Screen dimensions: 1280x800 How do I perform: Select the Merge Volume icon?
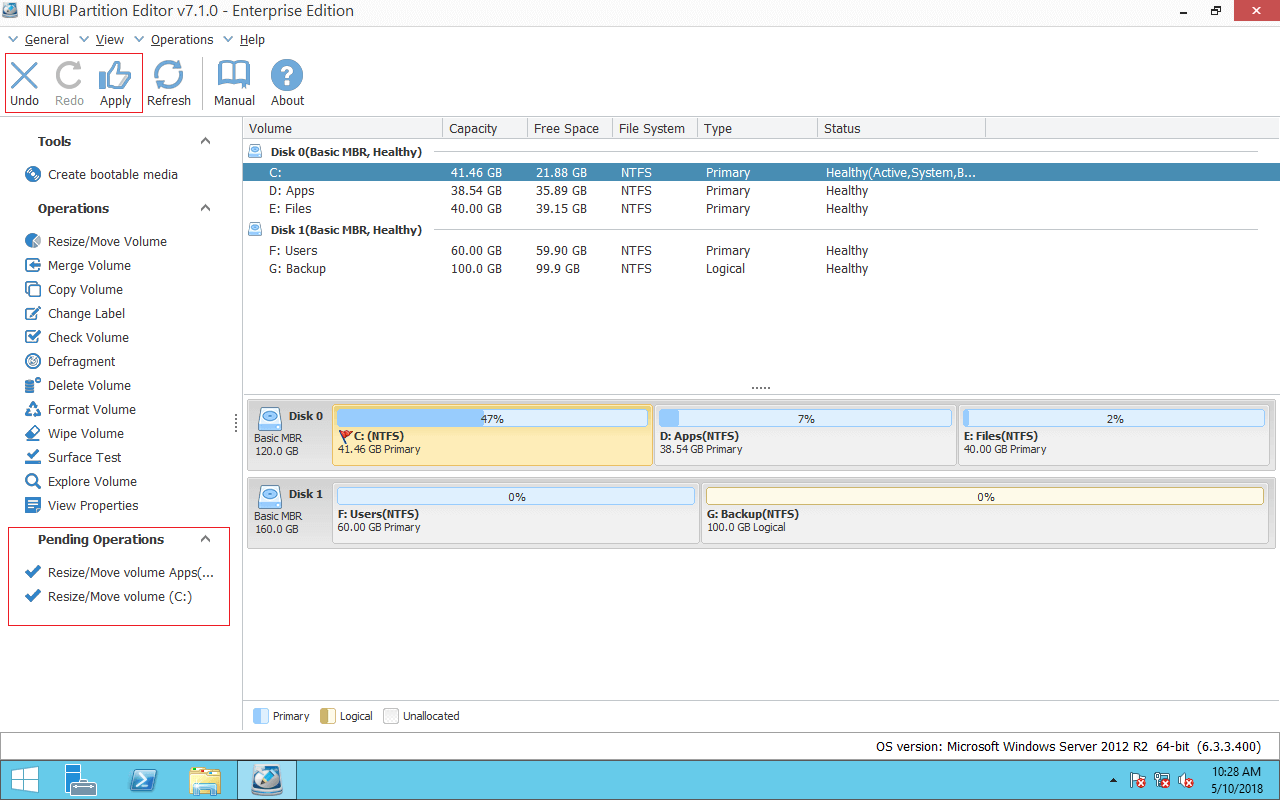click(x=32, y=265)
